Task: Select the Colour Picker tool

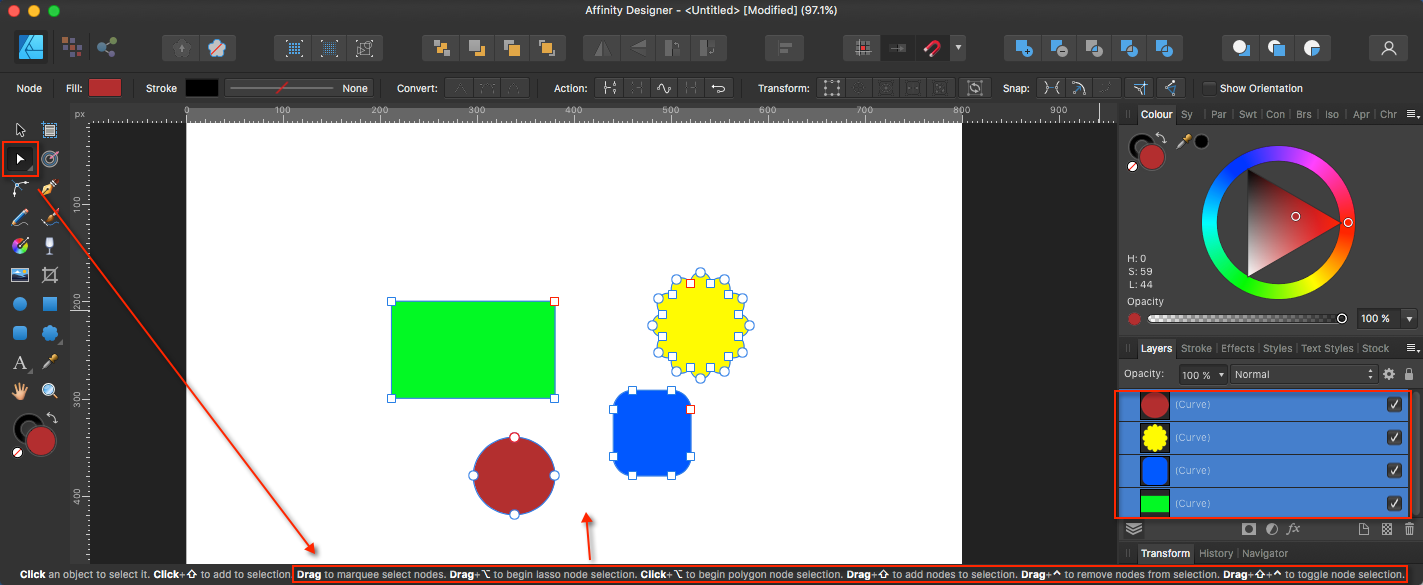Action: click(x=49, y=362)
